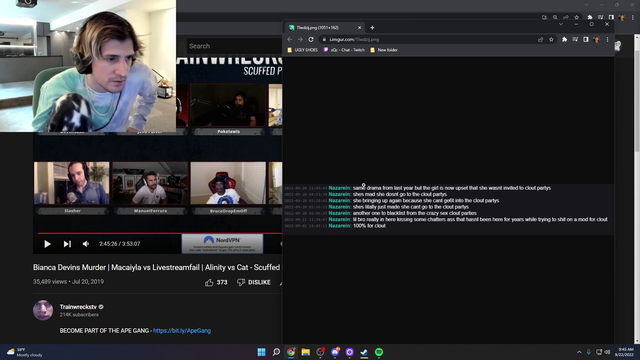The width and height of the screenshot is (640, 360).
Task: Bookmark the imgur page with star icon
Action: pyautogui.click(x=551, y=40)
